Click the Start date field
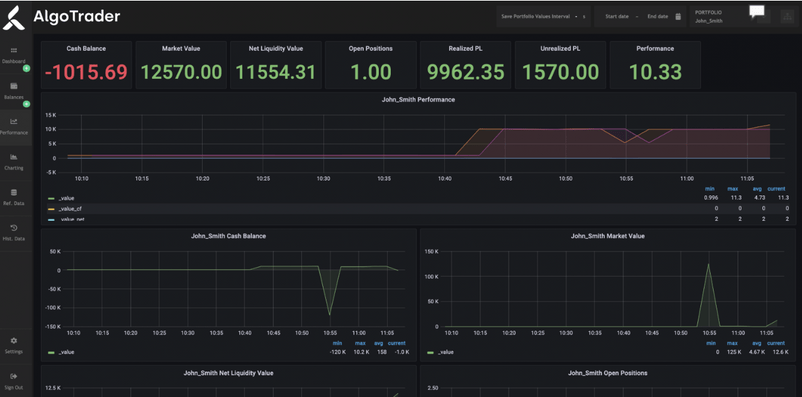 (x=617, y=16)
